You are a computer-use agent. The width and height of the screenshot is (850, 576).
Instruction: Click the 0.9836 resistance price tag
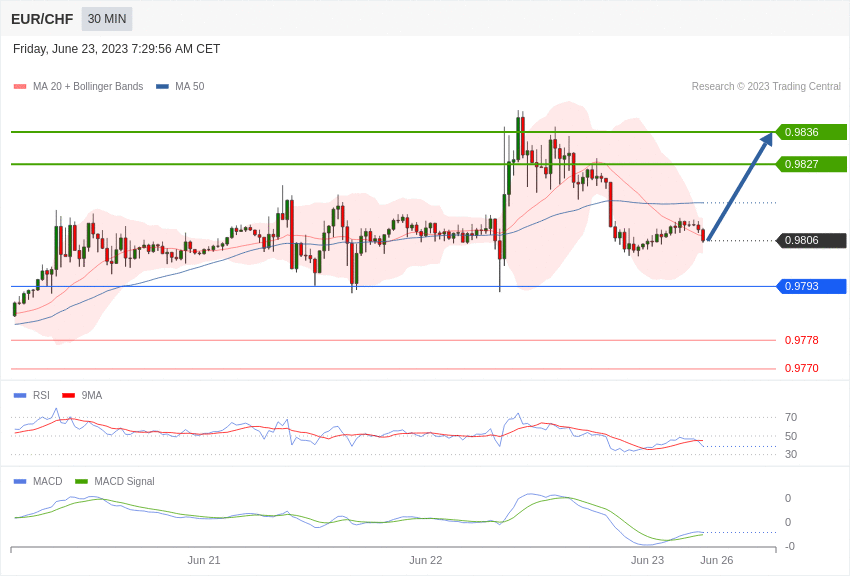click(811, 132)
